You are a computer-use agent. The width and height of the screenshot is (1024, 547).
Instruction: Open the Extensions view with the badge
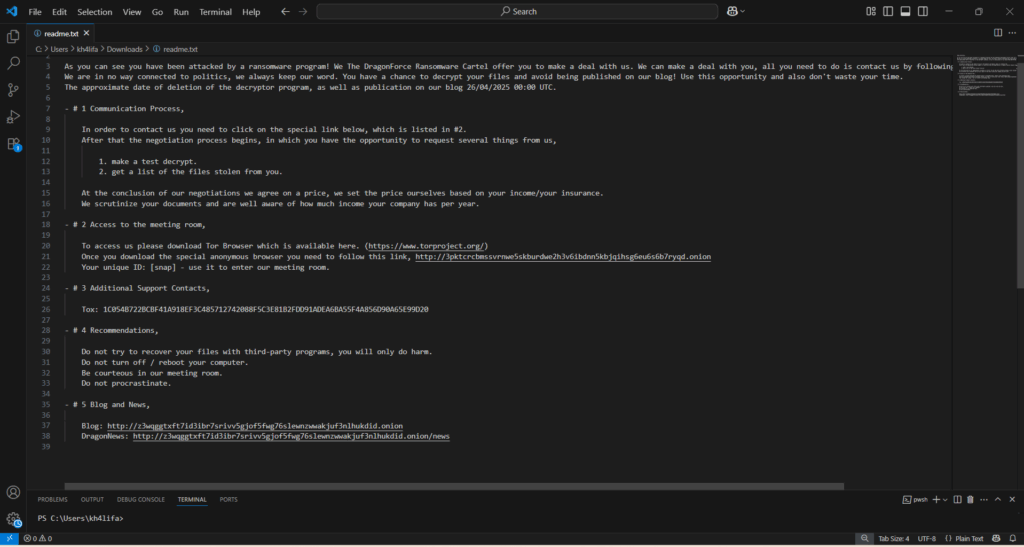click(x=13, y=144)
